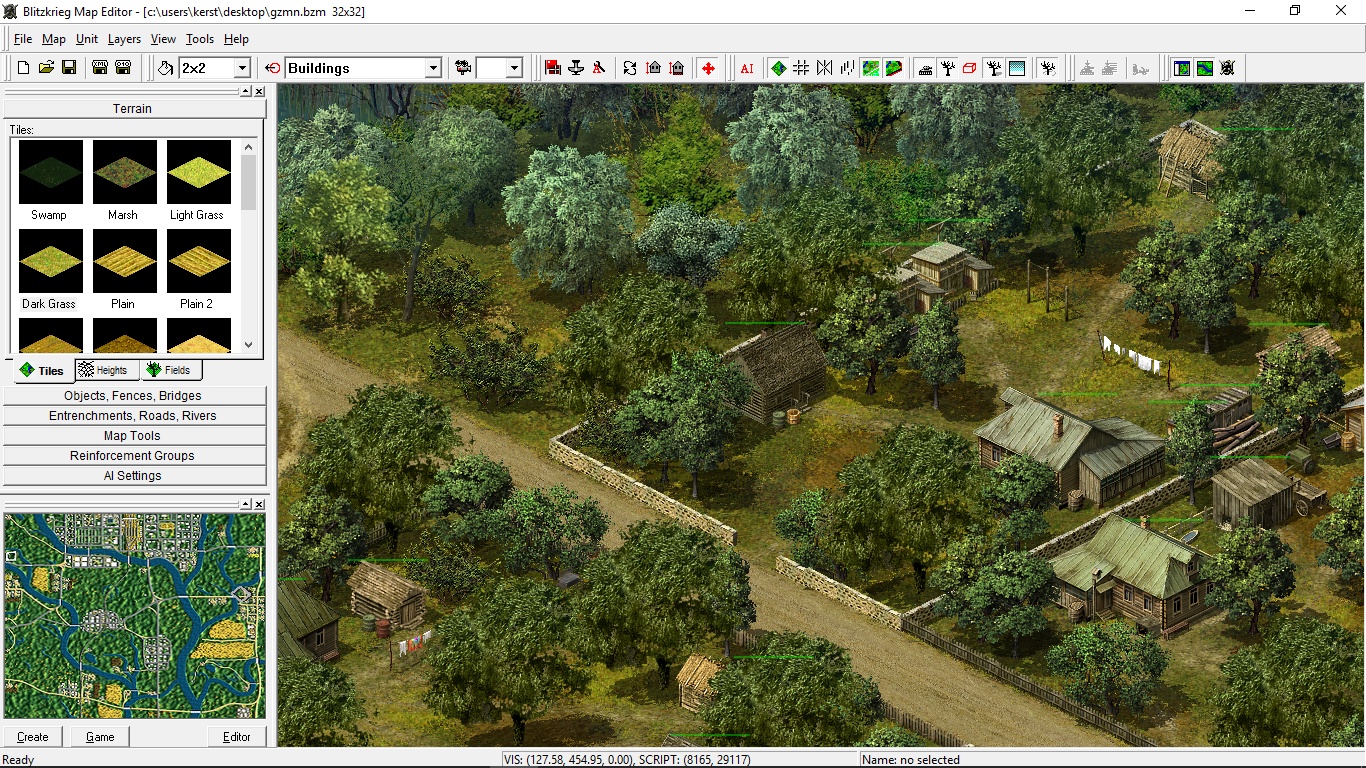The height and width of the screenshot is (768, 1366).
Task: Click the red four-way arrows icon
Action: [708, 68]
